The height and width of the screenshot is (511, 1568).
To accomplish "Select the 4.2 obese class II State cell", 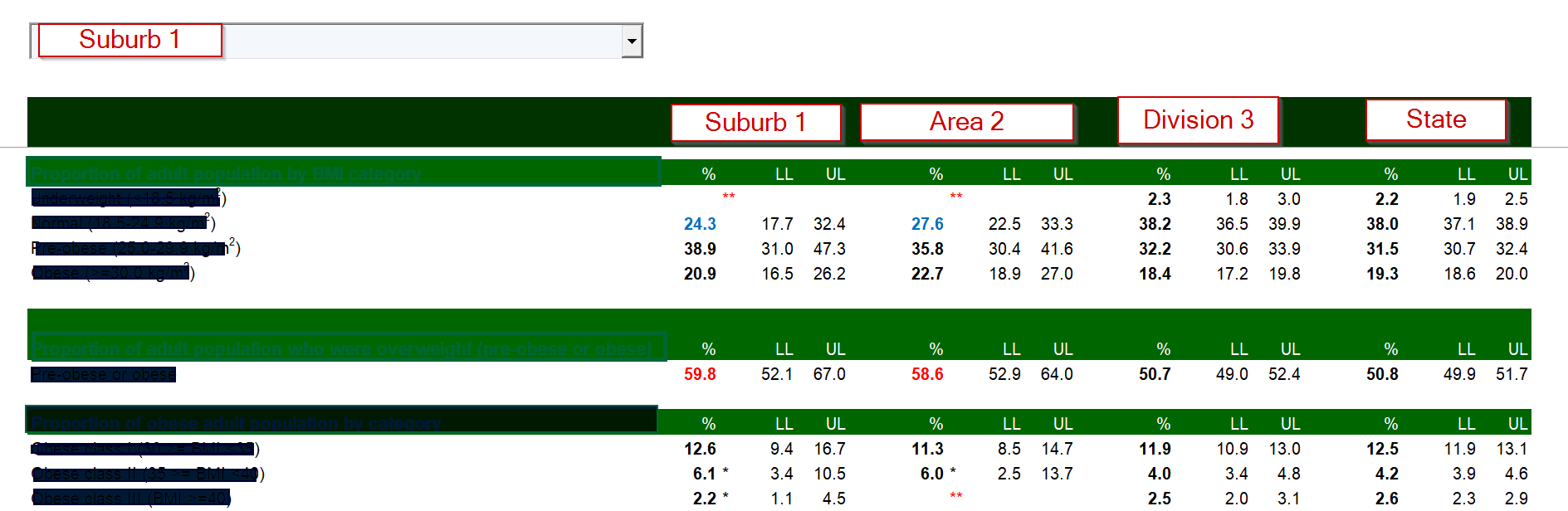I will (x=1386, y=474).
